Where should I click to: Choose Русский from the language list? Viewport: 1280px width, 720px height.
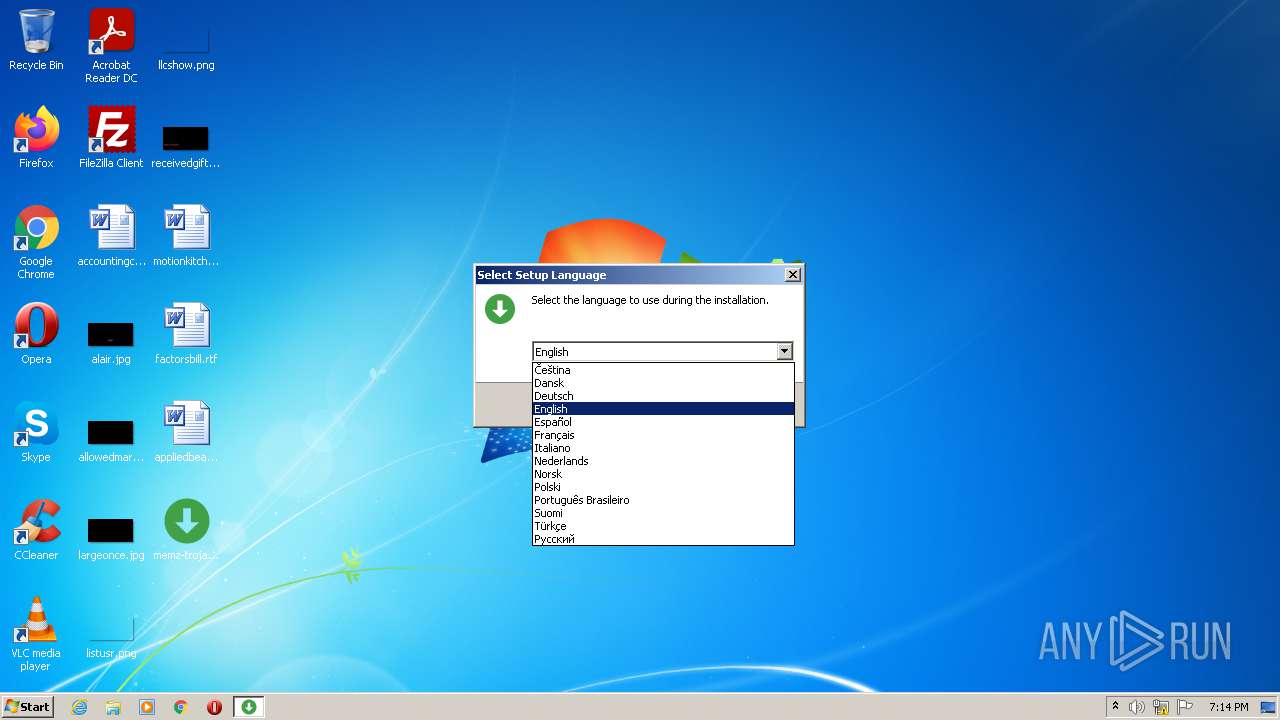[663, 539]
